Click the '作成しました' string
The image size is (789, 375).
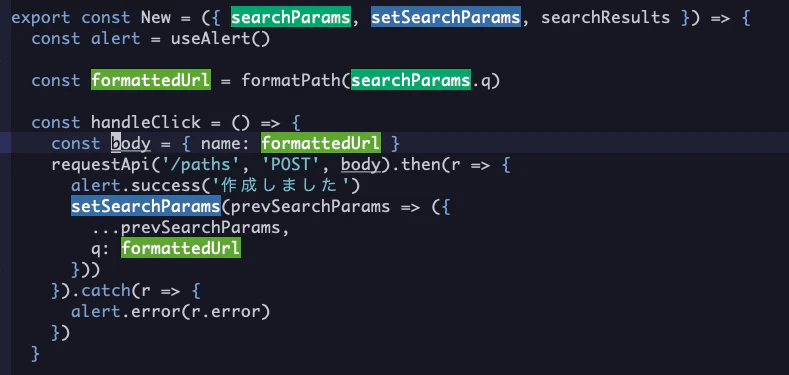[281, 186]
